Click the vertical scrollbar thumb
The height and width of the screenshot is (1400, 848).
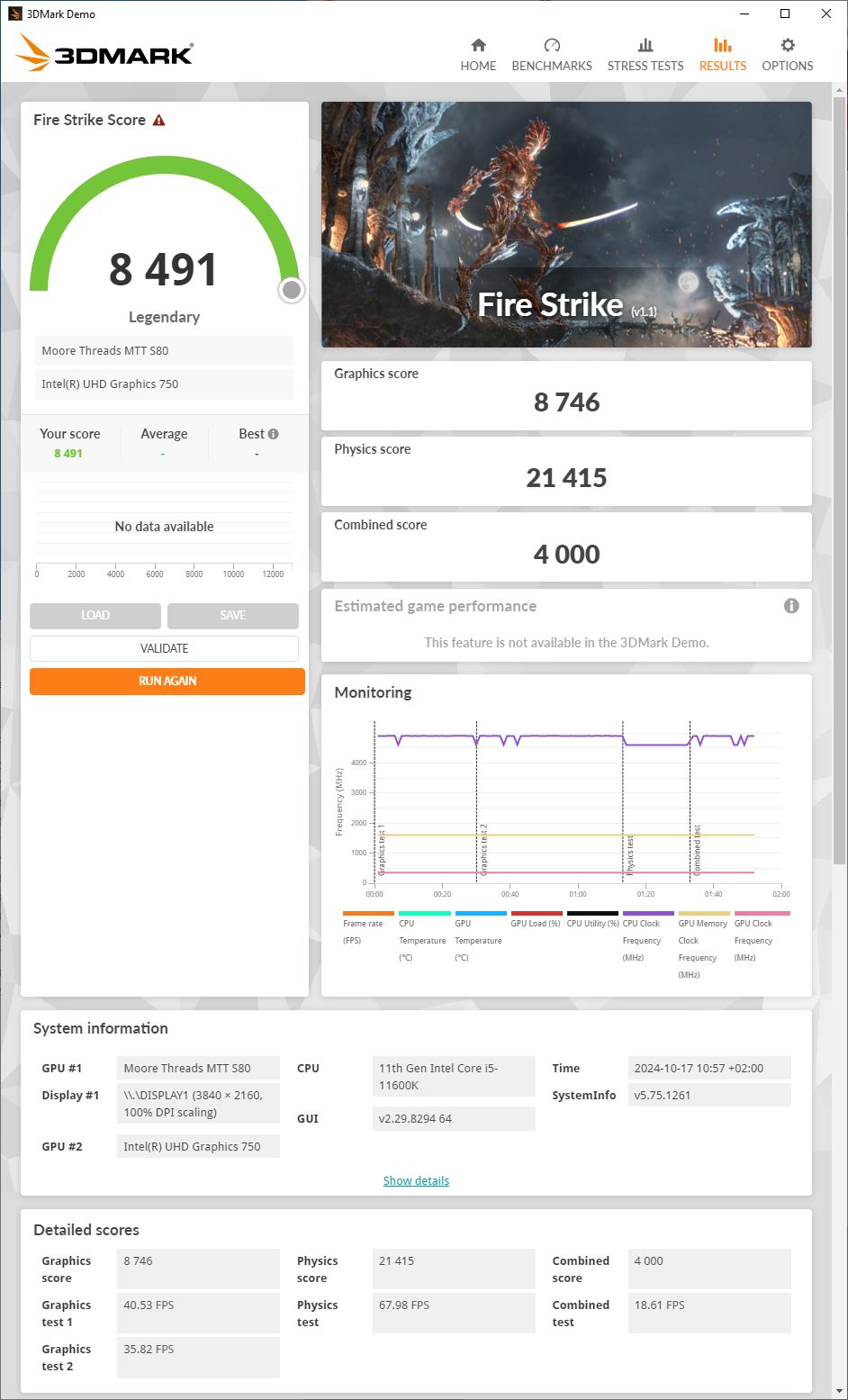(839, 482)
